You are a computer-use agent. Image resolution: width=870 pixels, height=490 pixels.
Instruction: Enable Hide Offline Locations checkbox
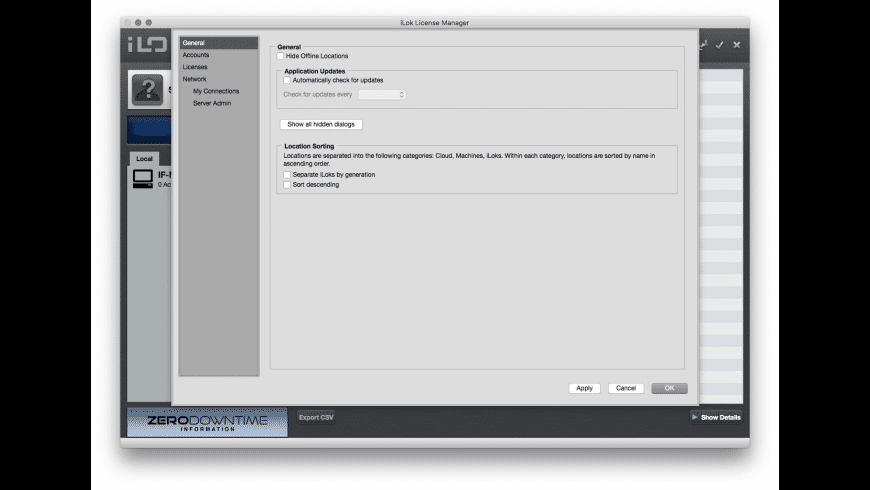click(280, 56)
